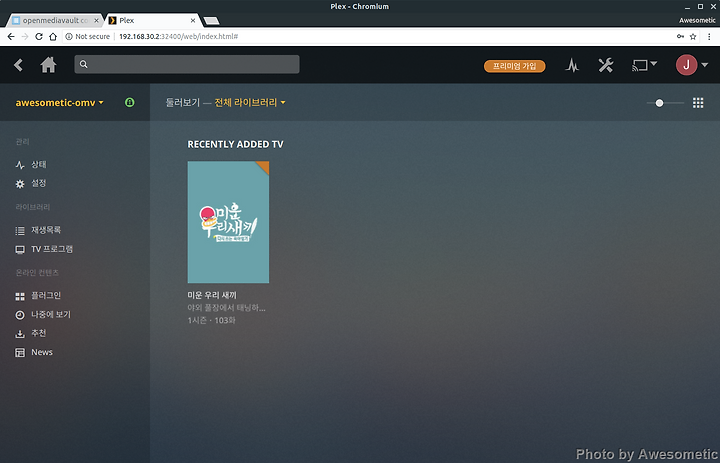Click the 둘러보기 label
720x463 pixels.
tap(182, 102)
